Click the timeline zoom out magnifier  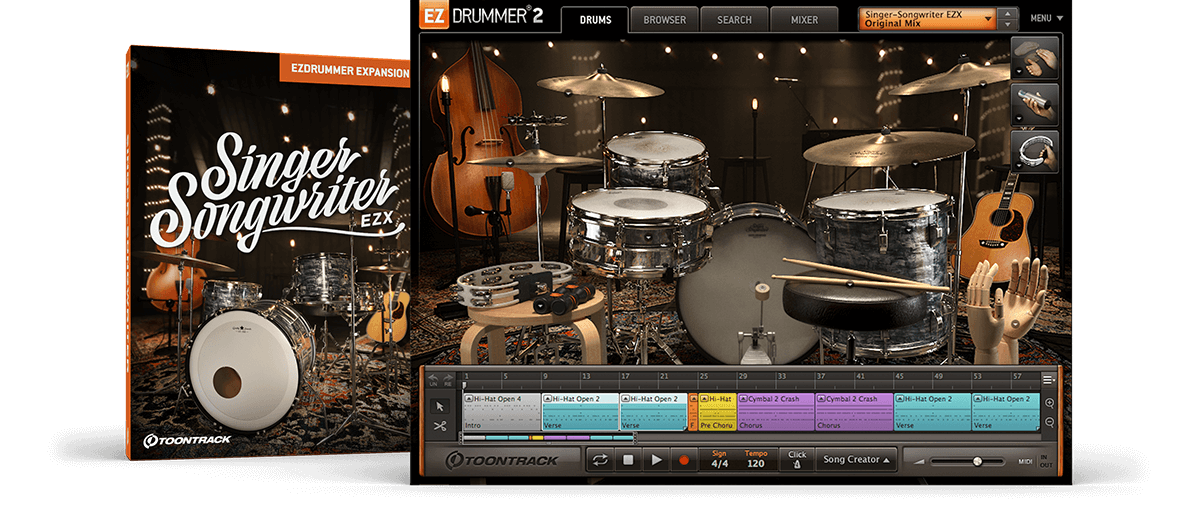1049,422
